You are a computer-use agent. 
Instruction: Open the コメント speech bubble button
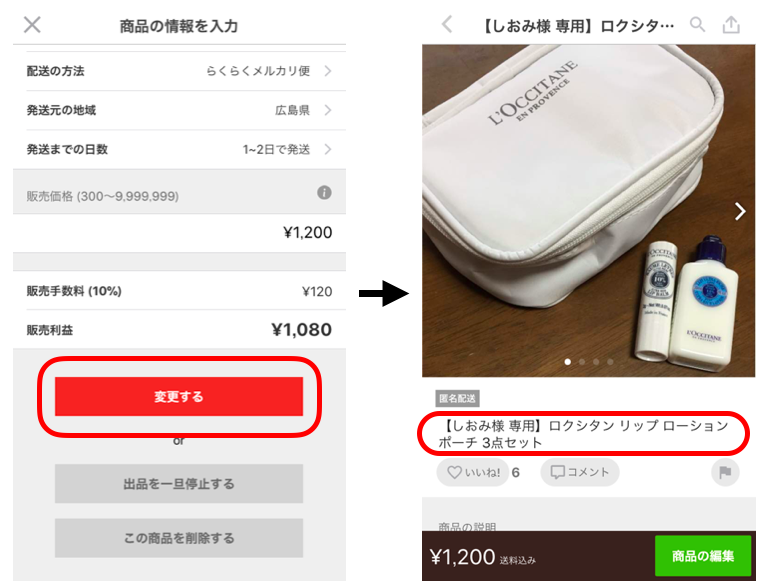click(579, 472)
